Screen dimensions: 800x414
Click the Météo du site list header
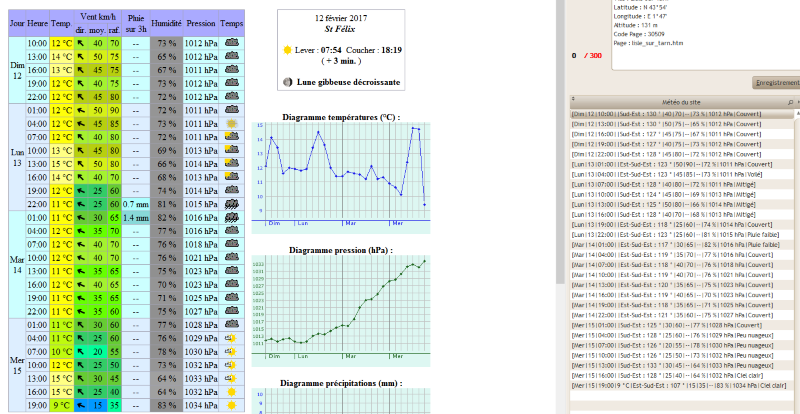click(x=684, y=102)
